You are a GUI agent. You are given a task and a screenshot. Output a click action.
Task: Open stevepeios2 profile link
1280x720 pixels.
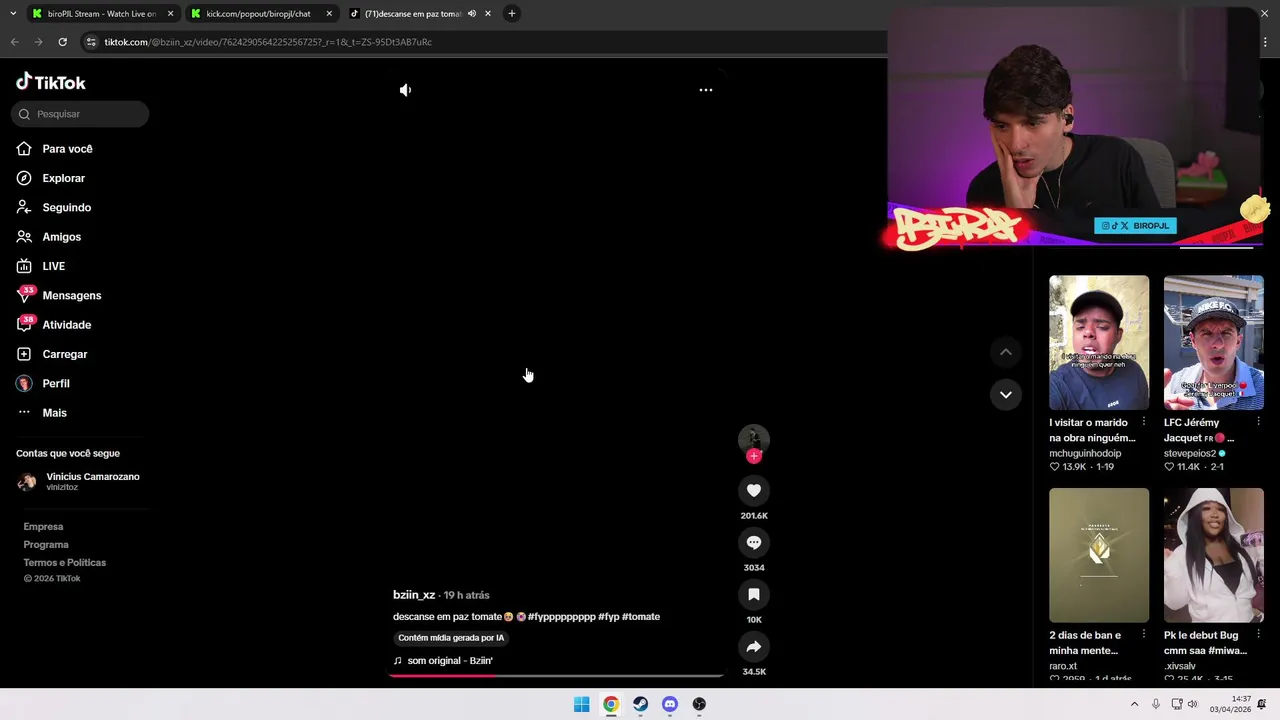tap(1190, 453)
